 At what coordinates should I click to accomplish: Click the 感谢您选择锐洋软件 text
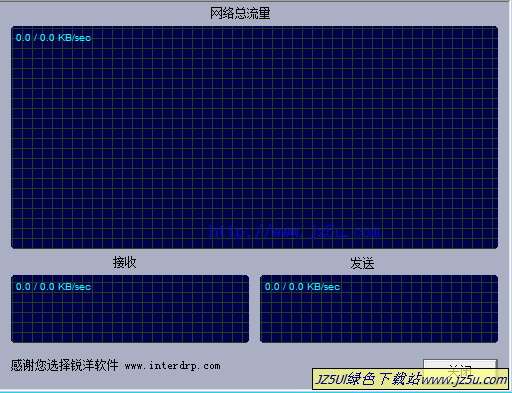[x=64, y=365]
